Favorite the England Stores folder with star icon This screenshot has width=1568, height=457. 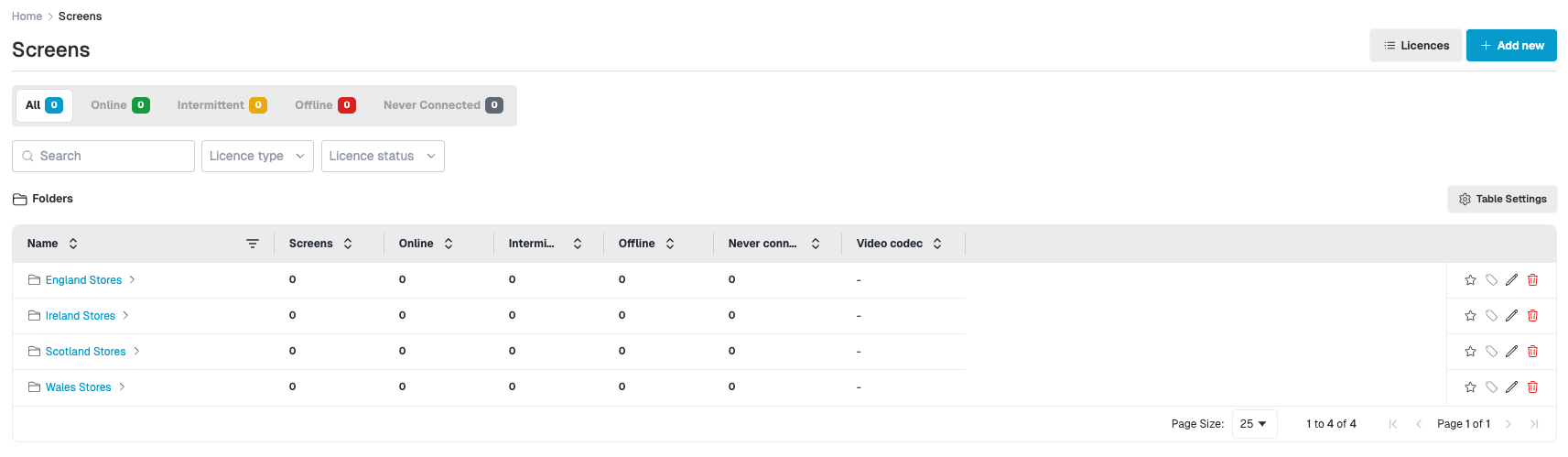1470,280
